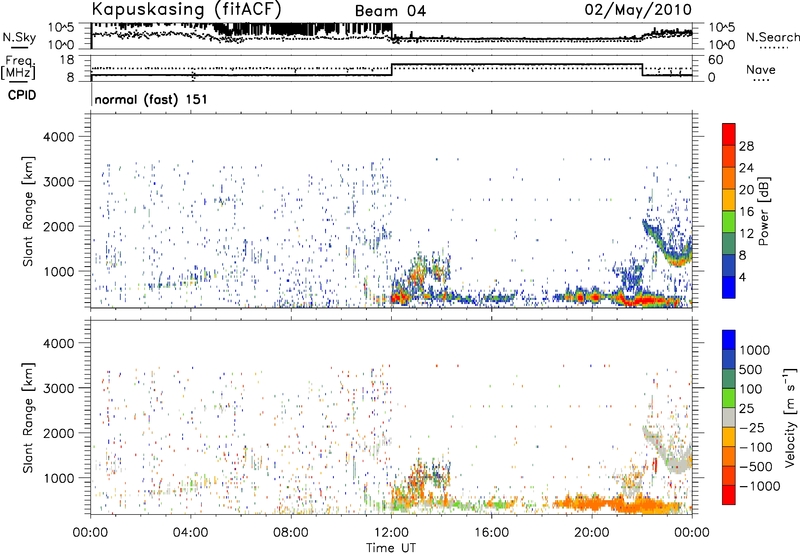Image resolution: width=800 pixels, height=554 pixels.
Task: Click the blue bottom of power colorbar
Action: (729, 287)
